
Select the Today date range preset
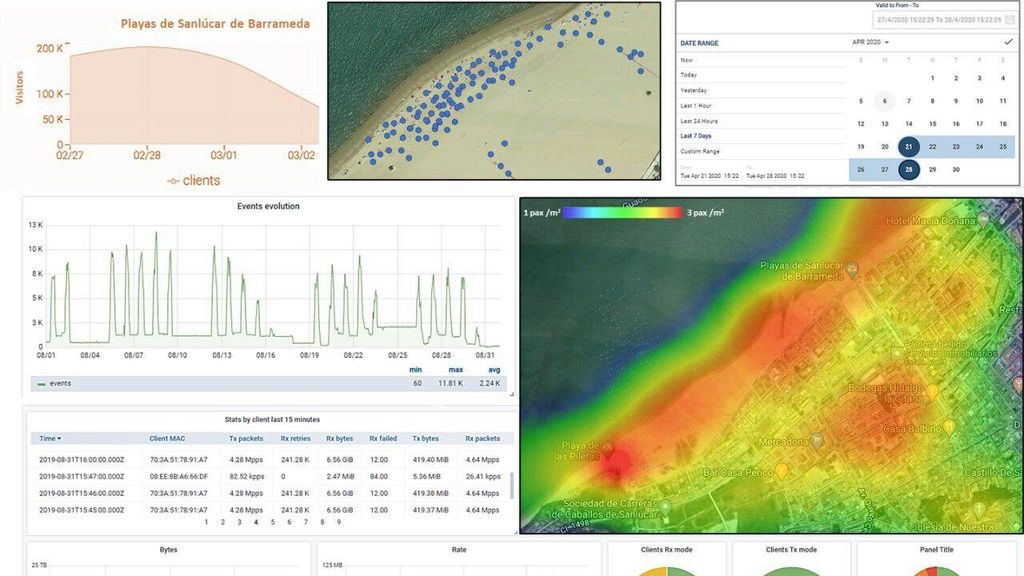[688, 75]
